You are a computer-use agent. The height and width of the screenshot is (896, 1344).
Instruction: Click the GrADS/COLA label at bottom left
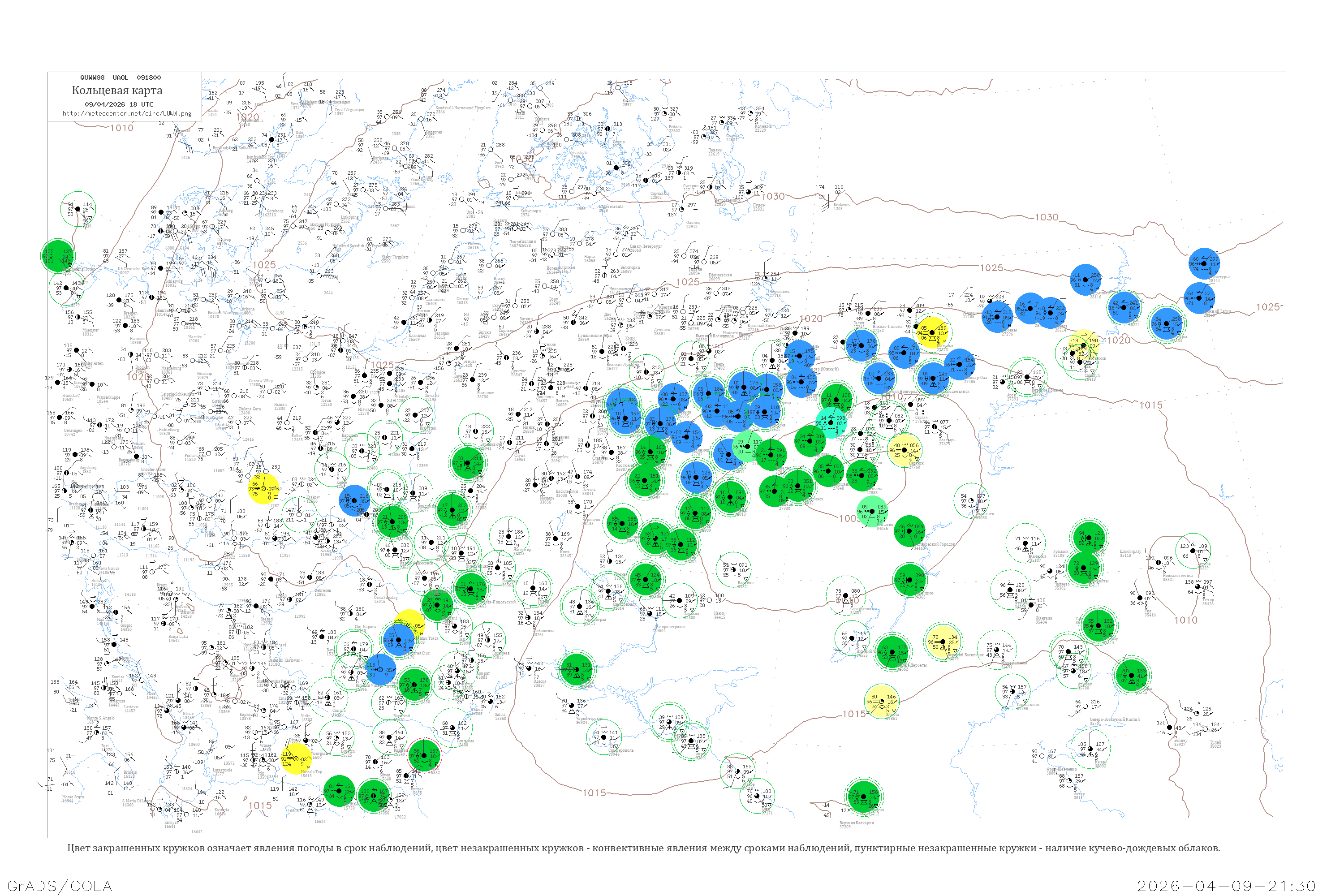tap(60, 886)
